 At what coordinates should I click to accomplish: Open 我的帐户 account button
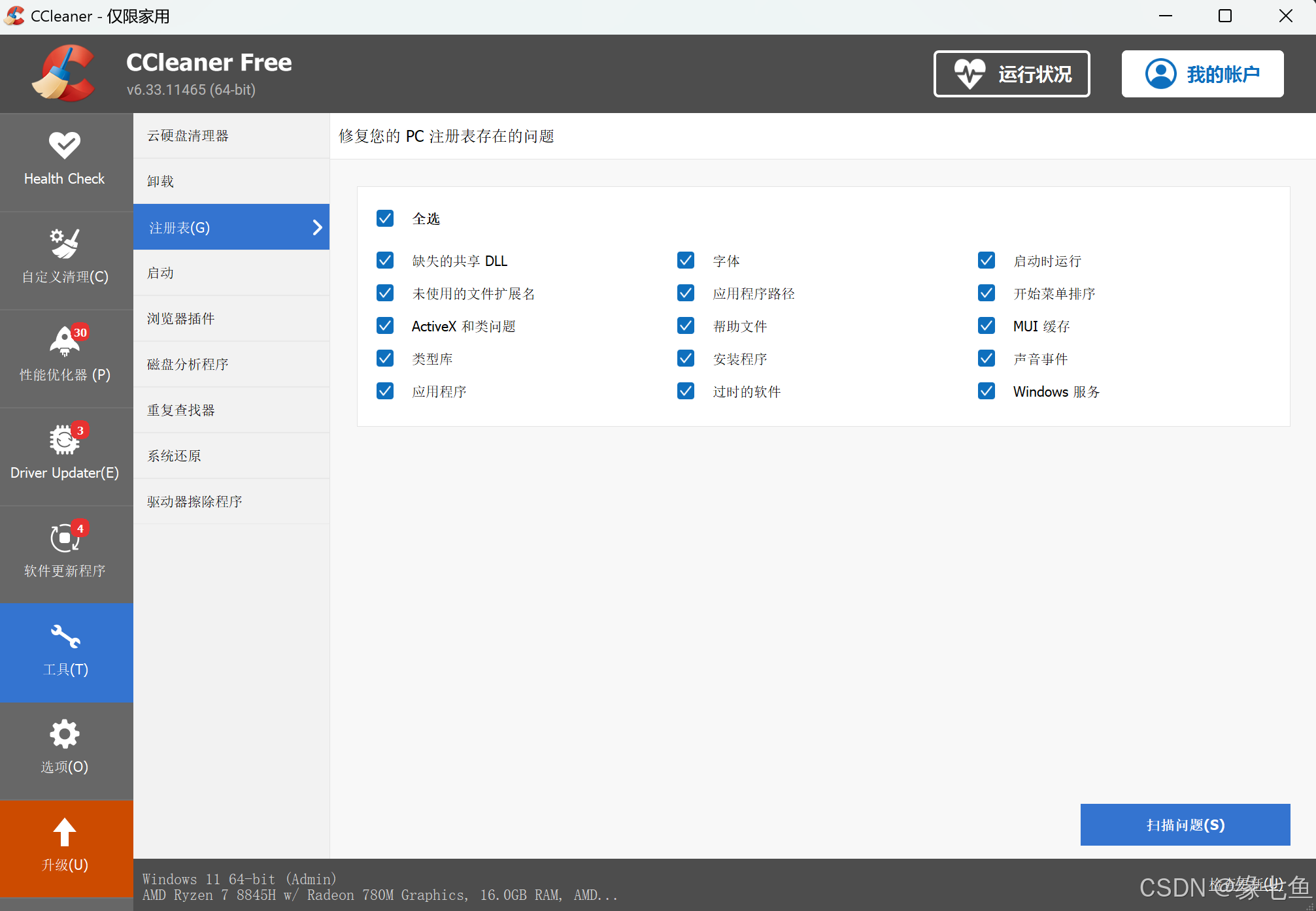[1202, 74]
